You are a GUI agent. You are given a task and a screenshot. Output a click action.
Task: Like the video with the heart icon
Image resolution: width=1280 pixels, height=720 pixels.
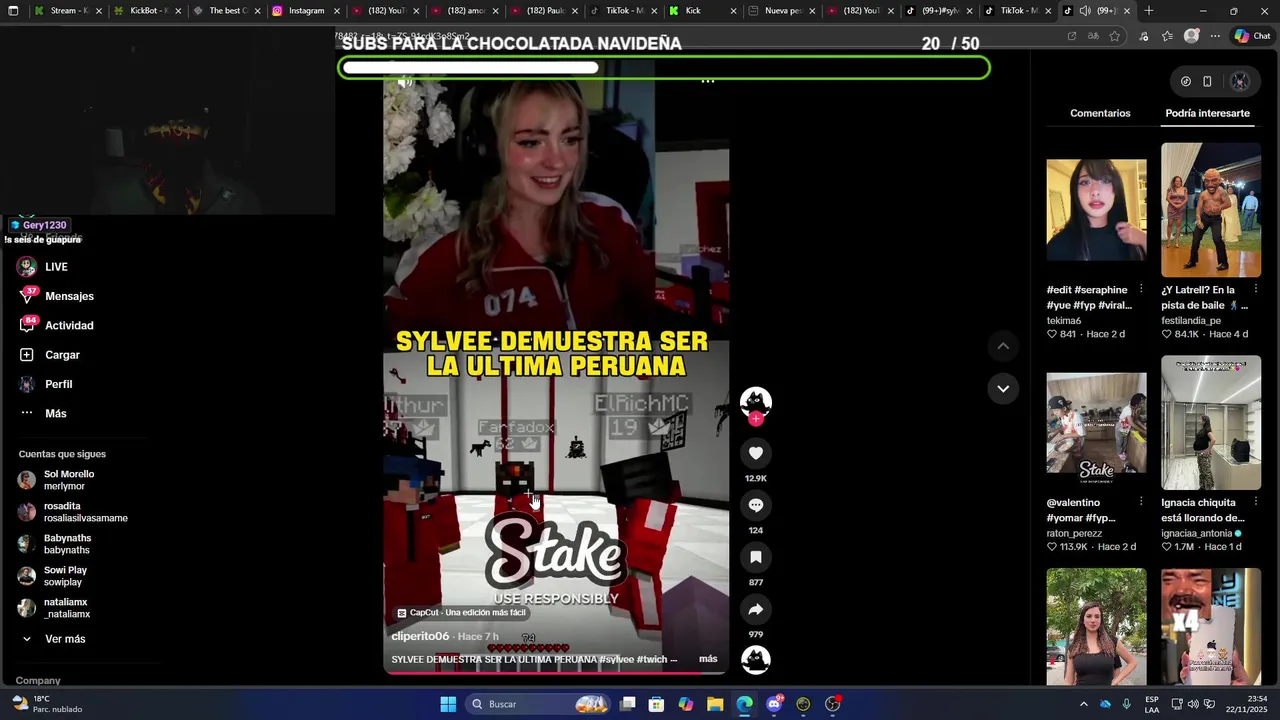pyautogui.click(x=756, y=453)
